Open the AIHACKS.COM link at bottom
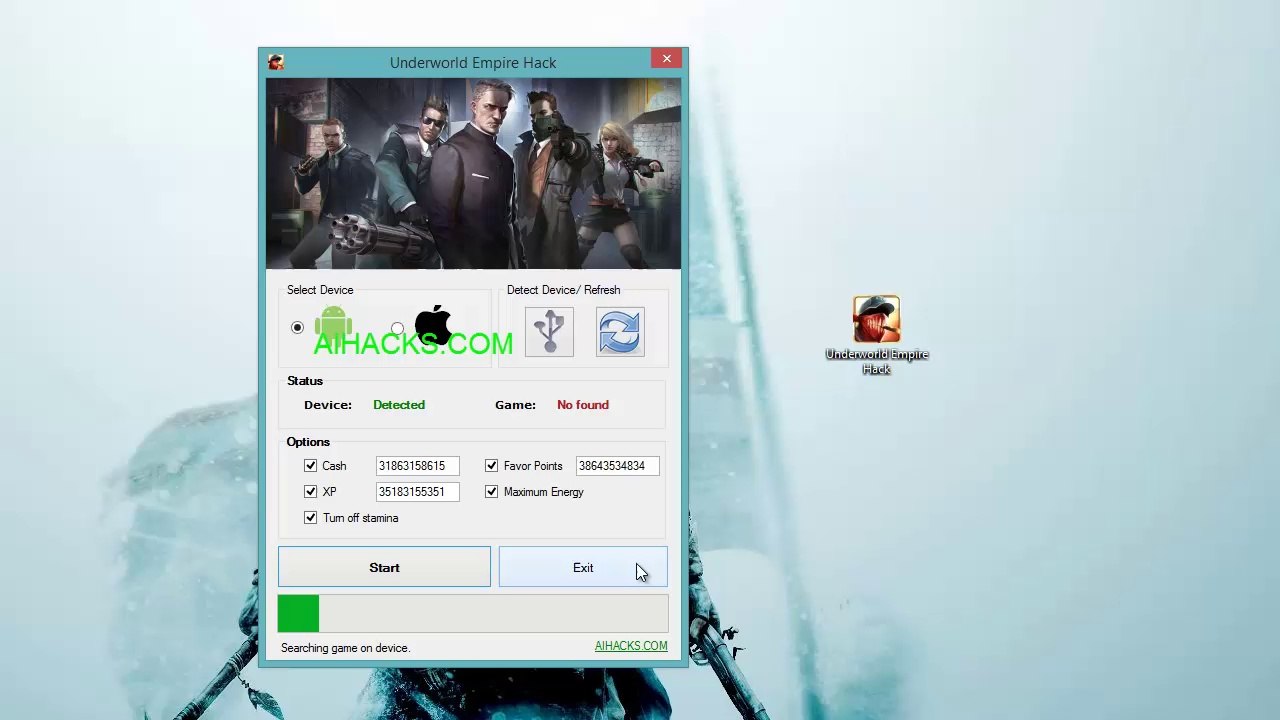 tap(631, 646)
